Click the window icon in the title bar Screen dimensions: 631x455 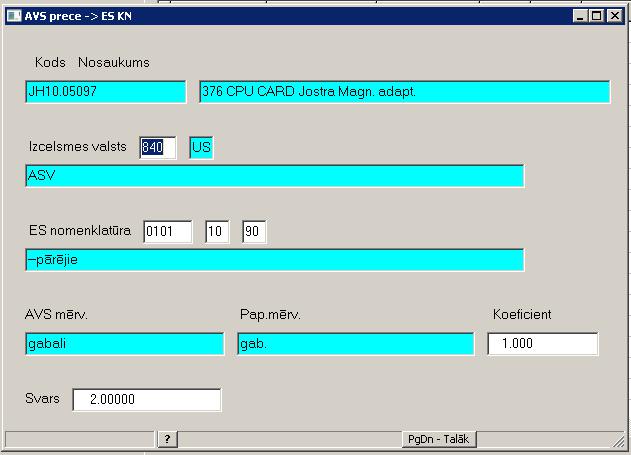(14, 16)
